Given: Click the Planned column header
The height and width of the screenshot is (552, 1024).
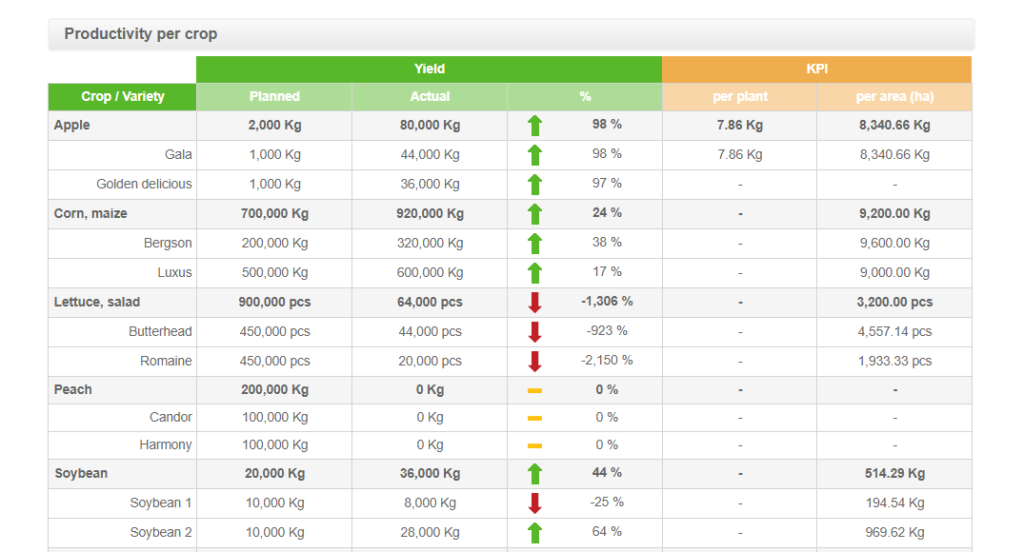Looking at the screenshot, I should 274,97.
